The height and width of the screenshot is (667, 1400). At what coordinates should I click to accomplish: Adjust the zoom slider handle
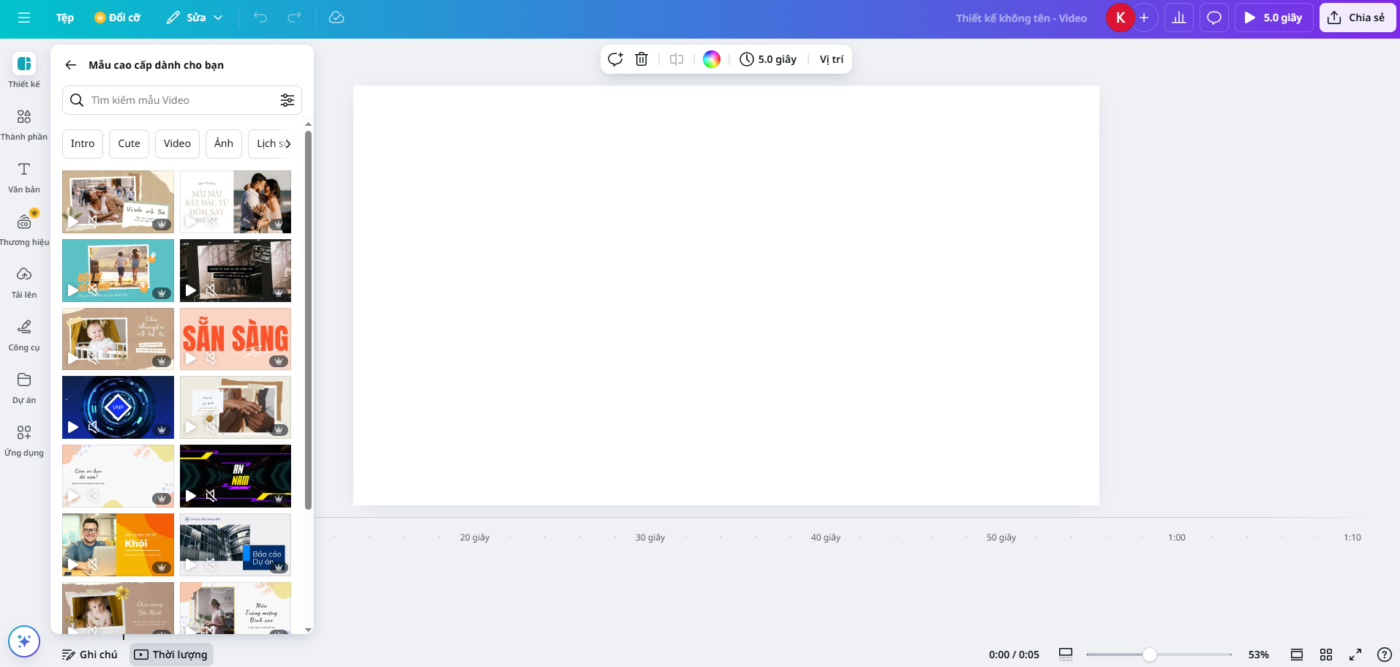click(1149, 654)
